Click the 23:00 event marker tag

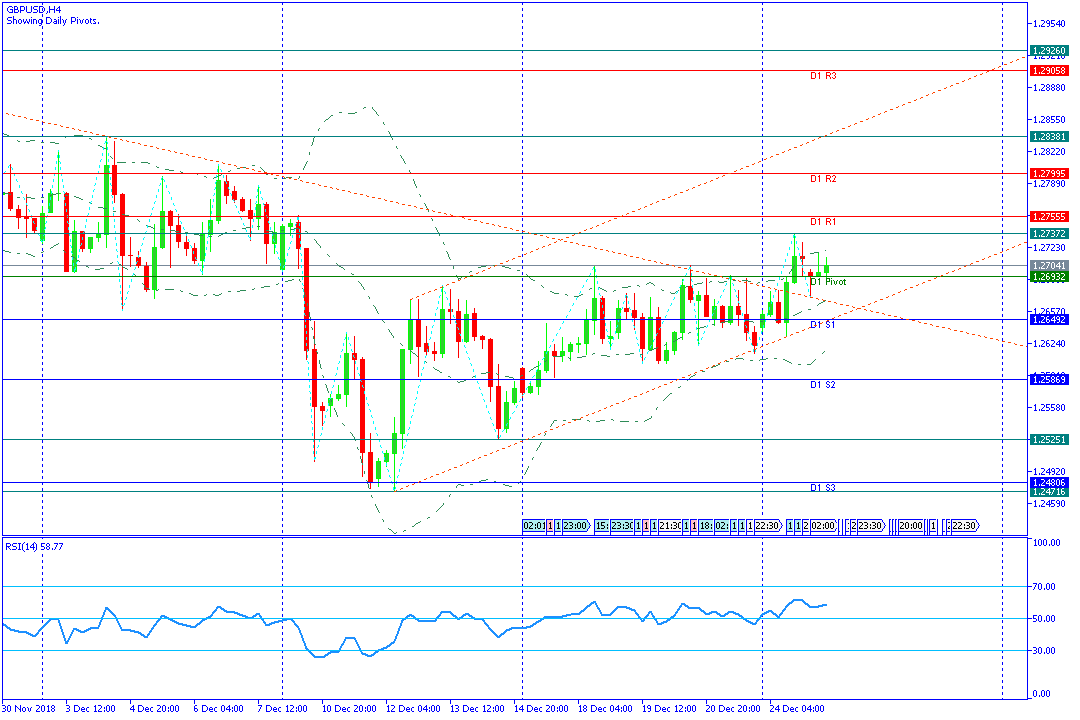[577, 526]
